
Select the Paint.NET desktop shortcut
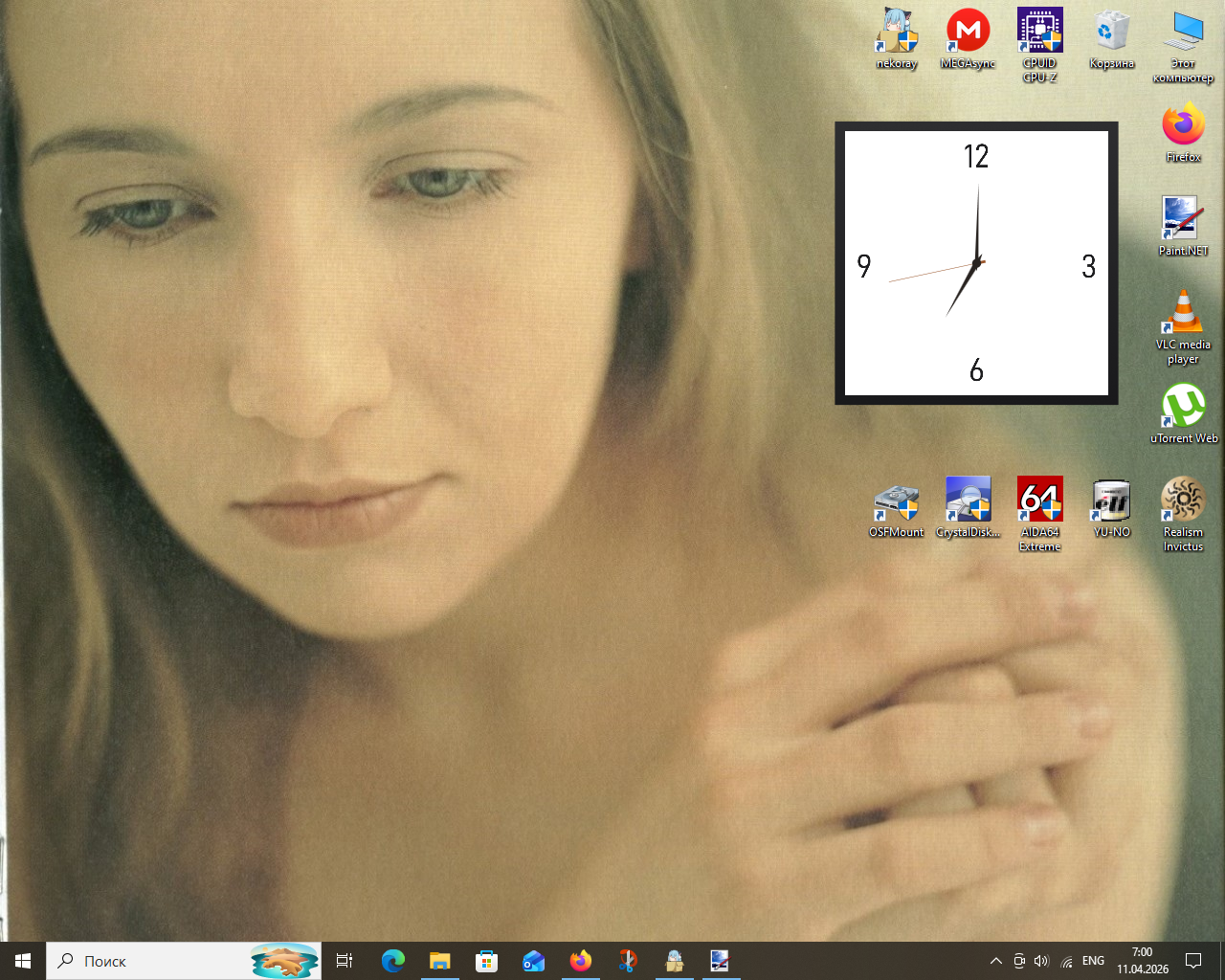[1183, 220]
